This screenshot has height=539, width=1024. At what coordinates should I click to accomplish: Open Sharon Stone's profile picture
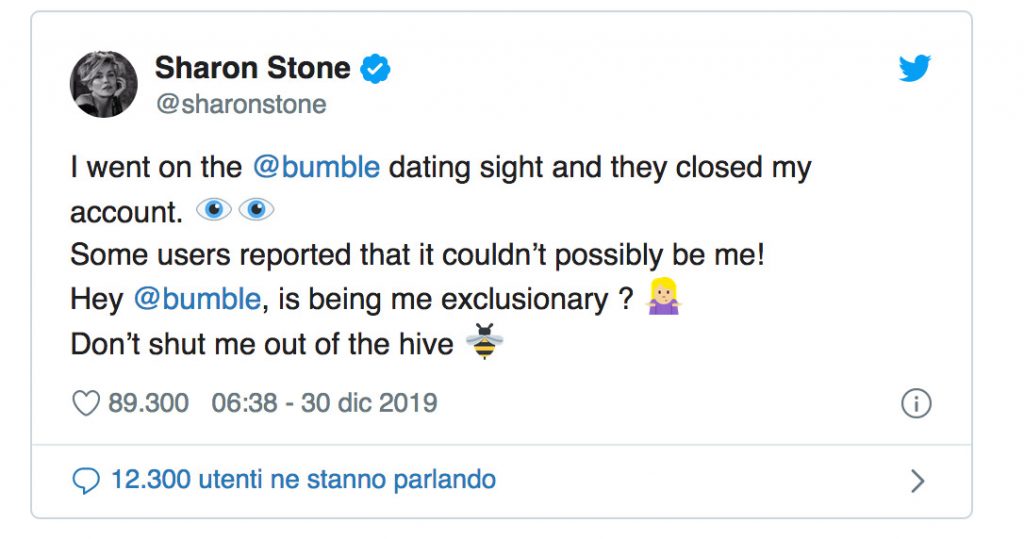coord(104,84)
